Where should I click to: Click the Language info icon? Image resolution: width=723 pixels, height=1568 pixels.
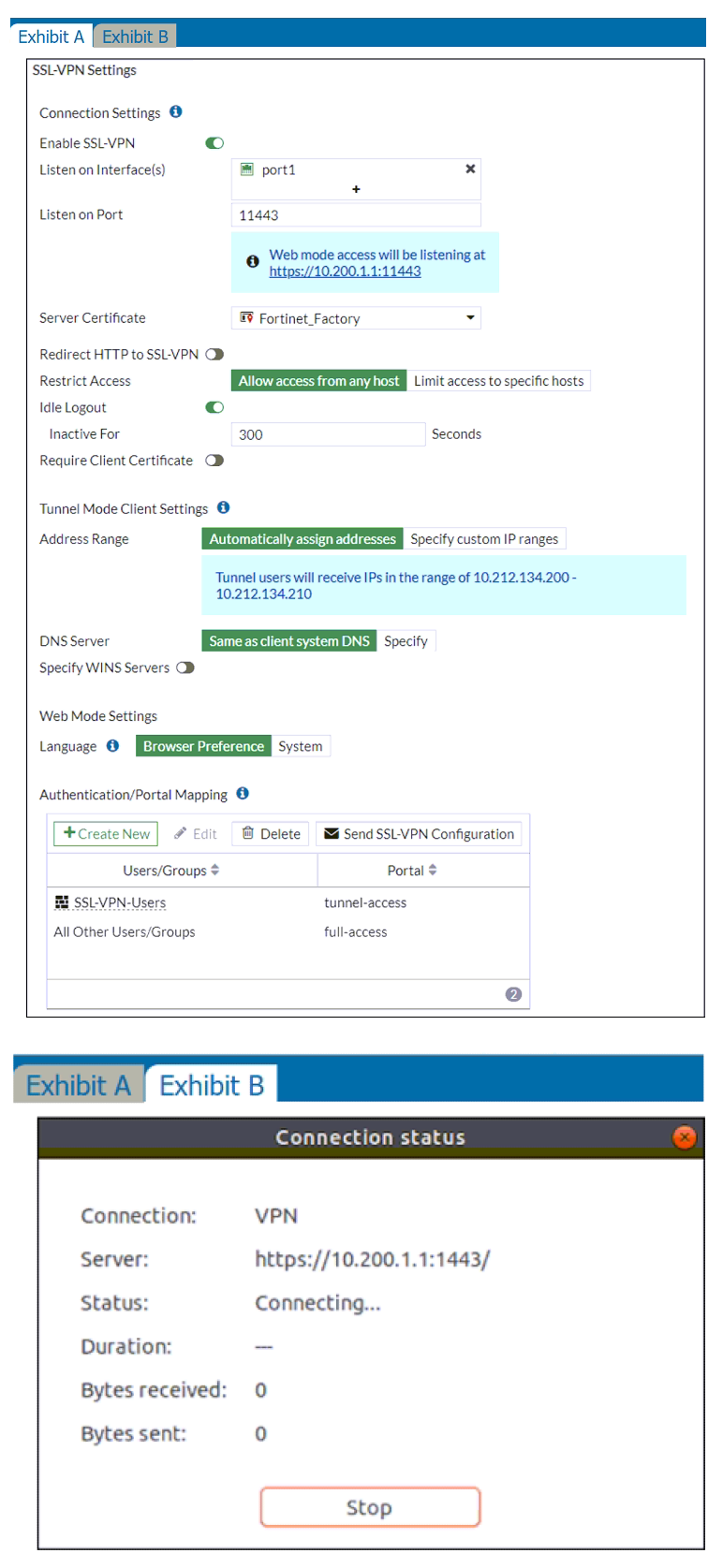[112, 745]
